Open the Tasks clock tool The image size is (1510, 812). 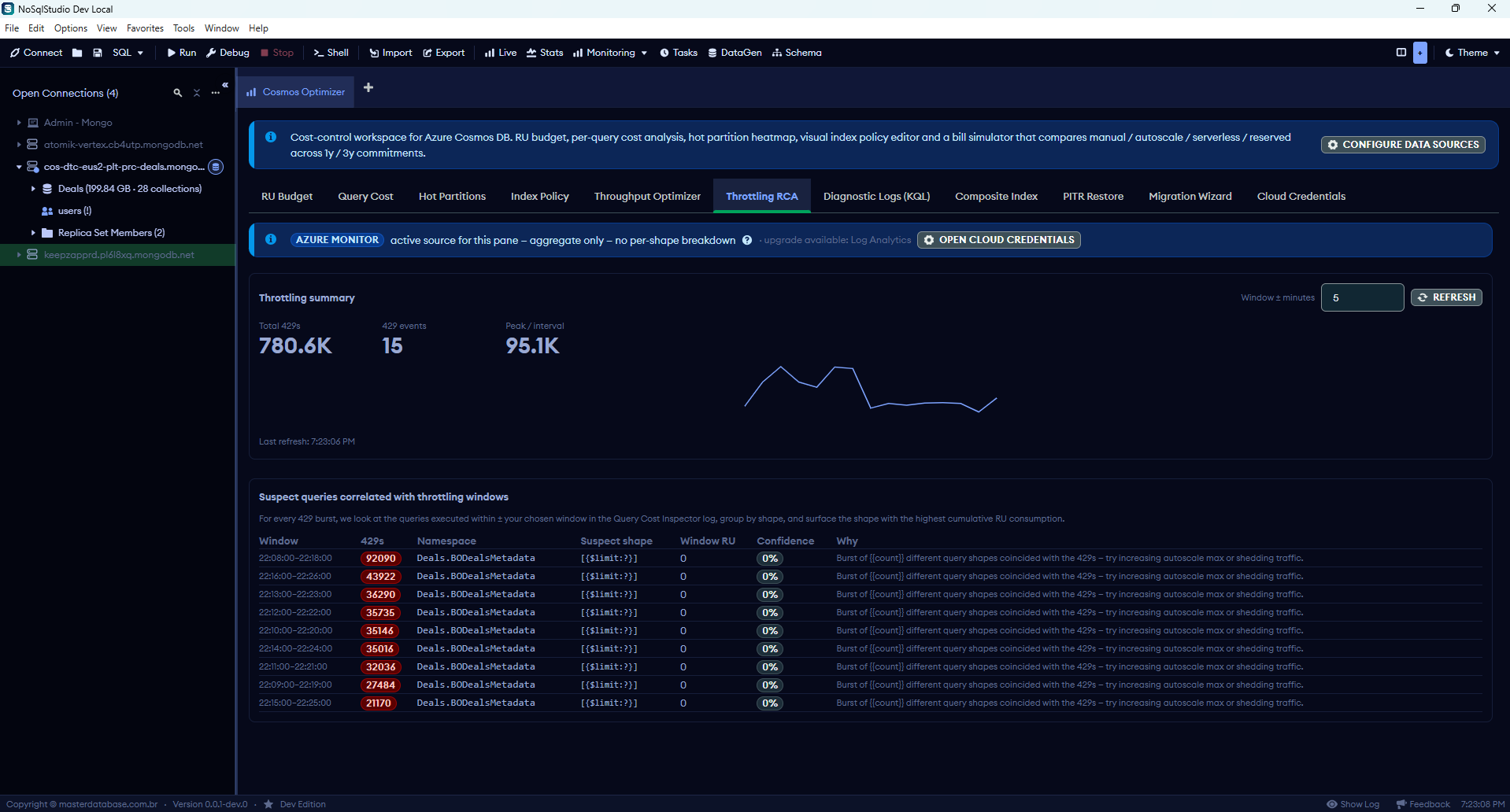(x=679, y=53)
